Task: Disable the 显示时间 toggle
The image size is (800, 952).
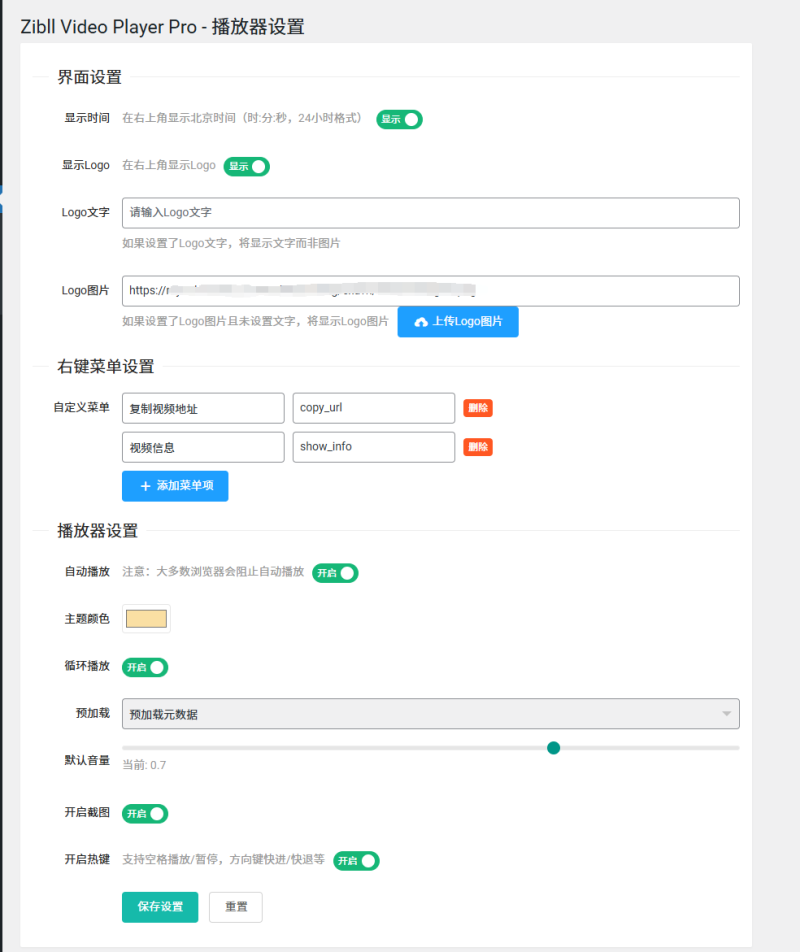Action: pos(399,119)
